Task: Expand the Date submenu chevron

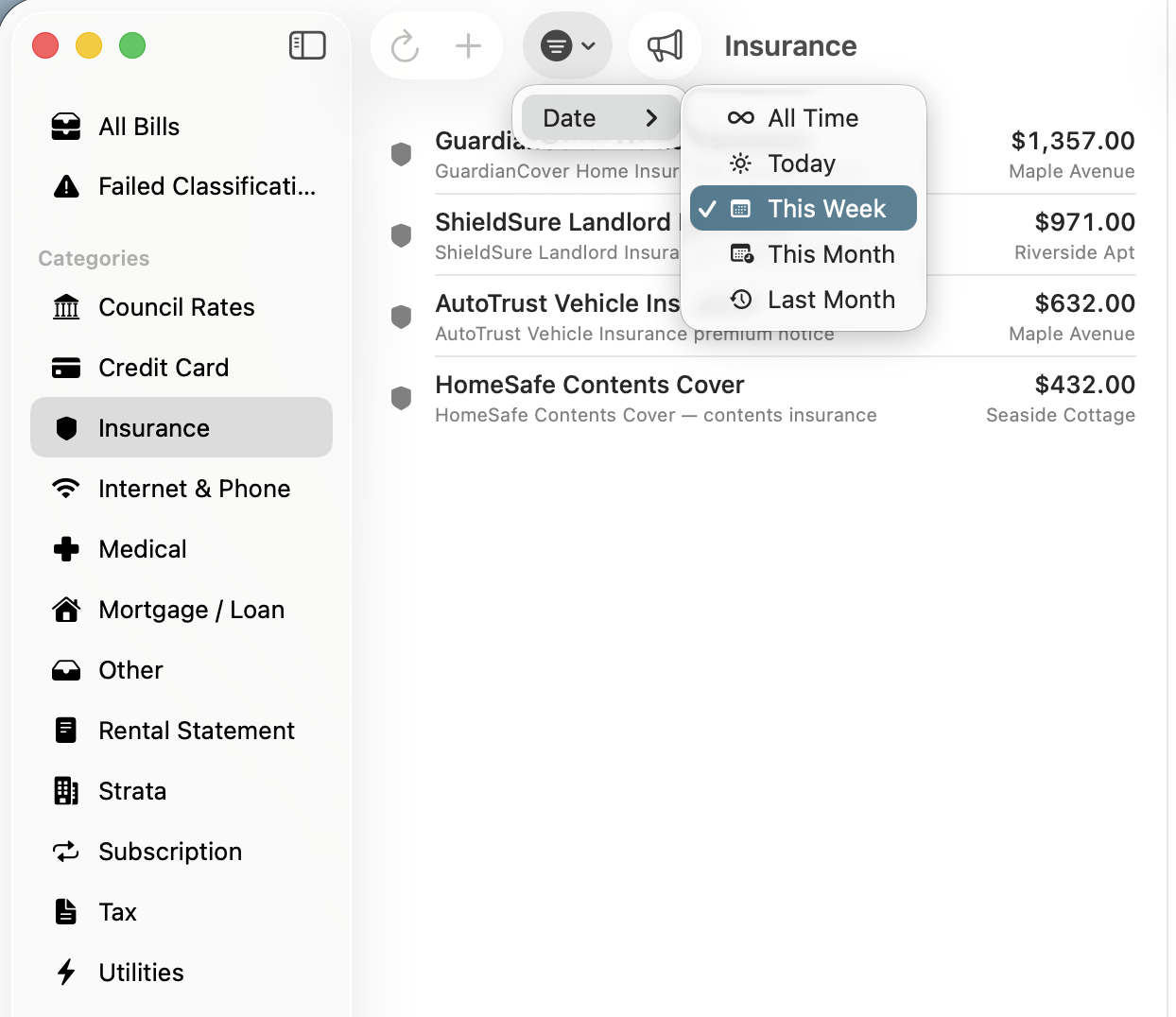Action: click(x=651, y=118)
